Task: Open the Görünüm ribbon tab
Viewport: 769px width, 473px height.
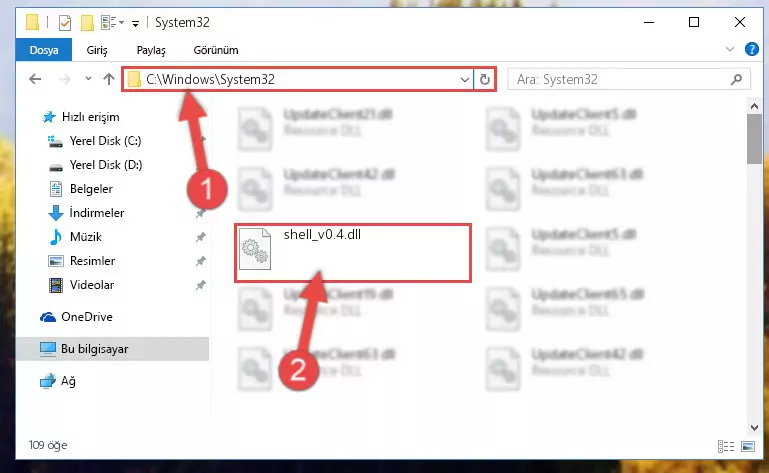Action: tap(216, 50)
